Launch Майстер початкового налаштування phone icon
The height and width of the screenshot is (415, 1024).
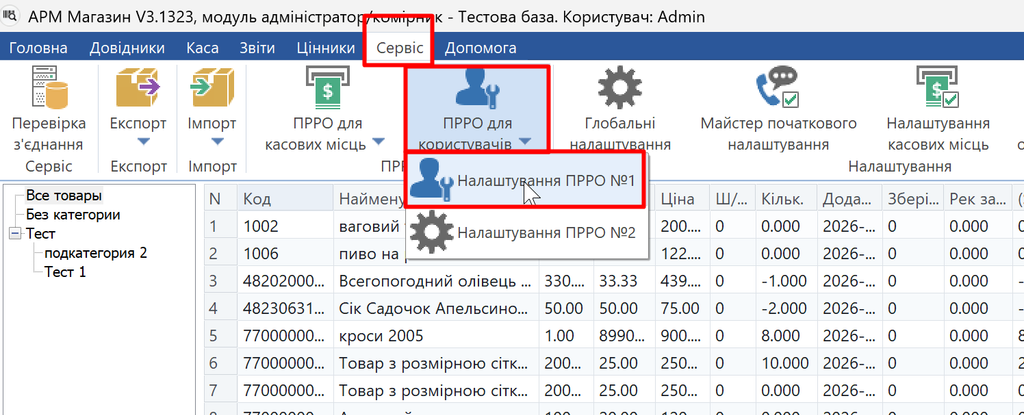point(778,87)
